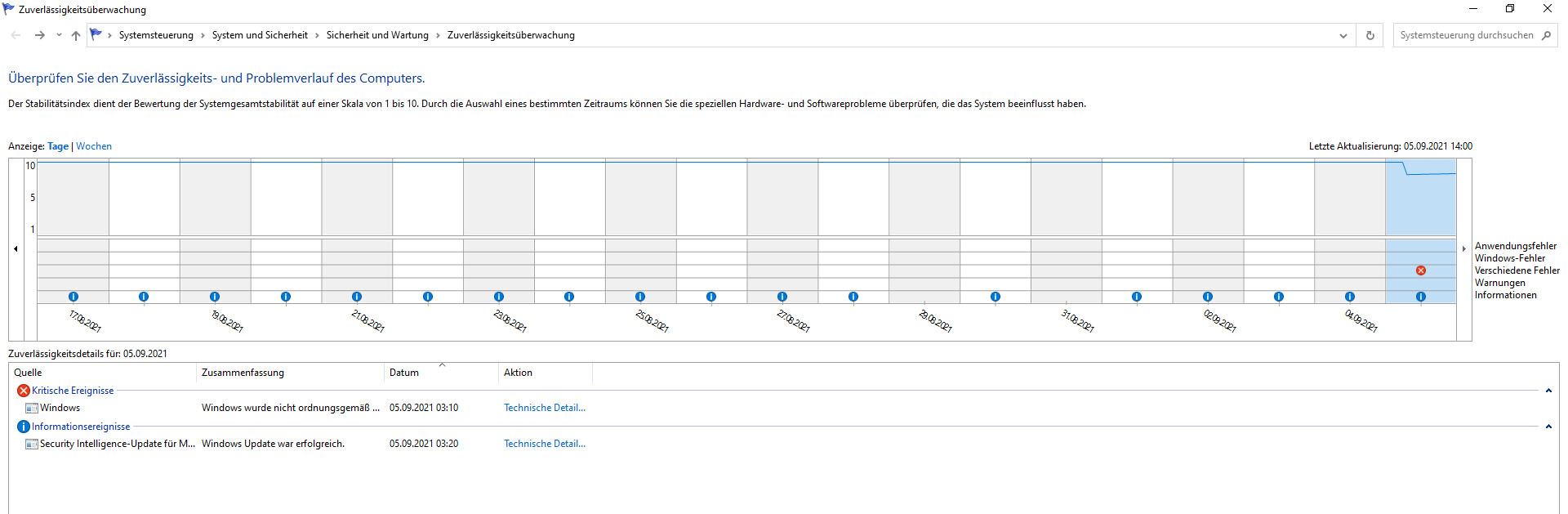The image size is (1568, 514).
Task: Expand the chevron before the Systemsteuerung breadcrumb
Action: pos(110,35)
